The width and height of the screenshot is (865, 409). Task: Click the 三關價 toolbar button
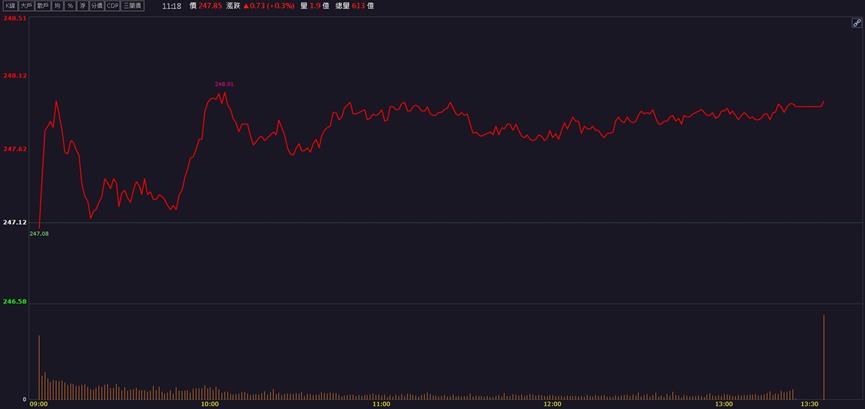tap(133, 6)
